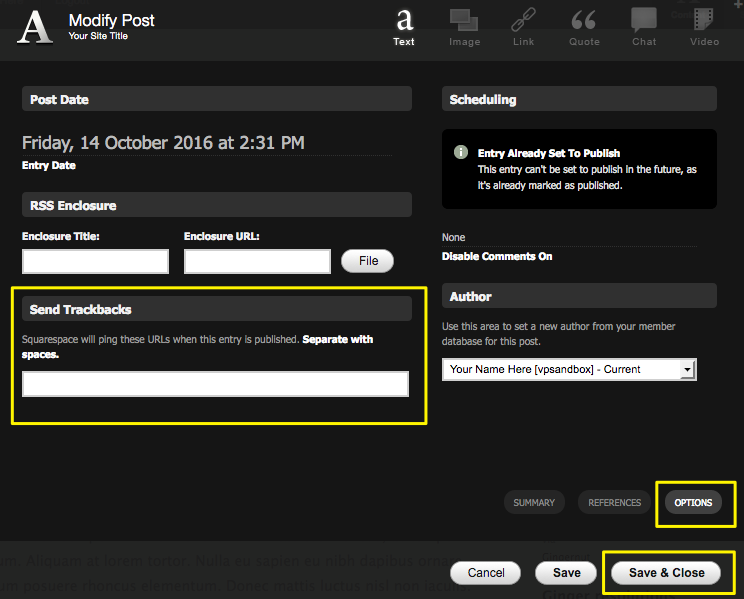The height and width of the screenshot is (599, 744).
Task: Switch to the References tab
Action: click(x=614, y=502)
